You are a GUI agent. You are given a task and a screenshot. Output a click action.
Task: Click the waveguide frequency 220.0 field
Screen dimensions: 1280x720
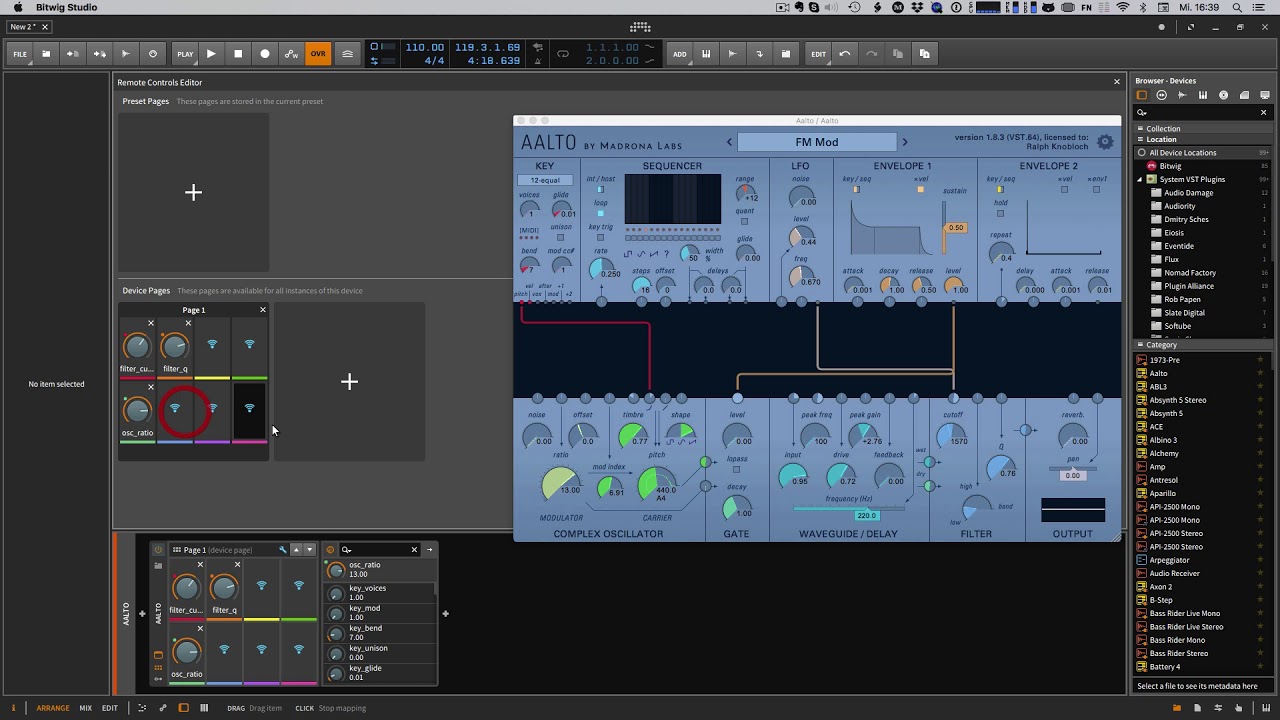pos(866,515)
